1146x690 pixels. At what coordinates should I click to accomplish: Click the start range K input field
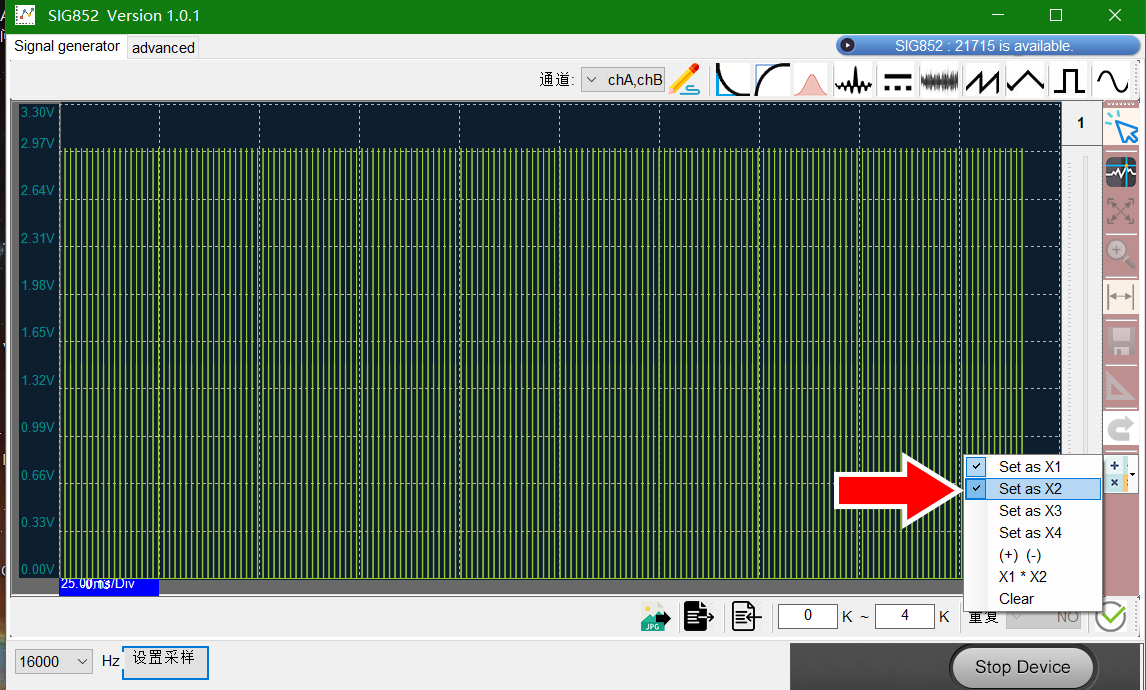click(x=808, y=616)
